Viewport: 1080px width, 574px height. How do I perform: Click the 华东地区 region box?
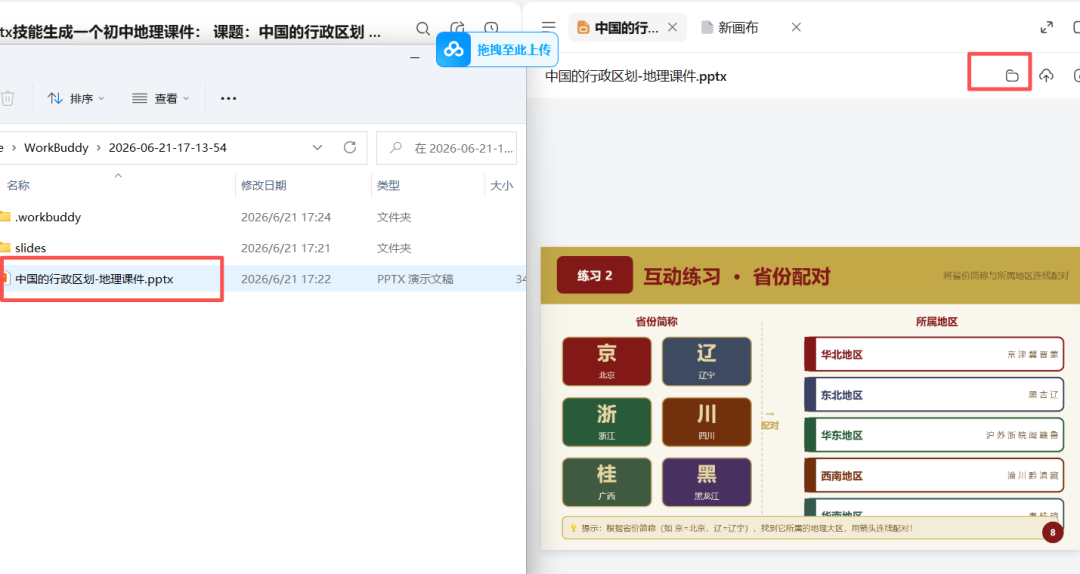coord(934,435)
